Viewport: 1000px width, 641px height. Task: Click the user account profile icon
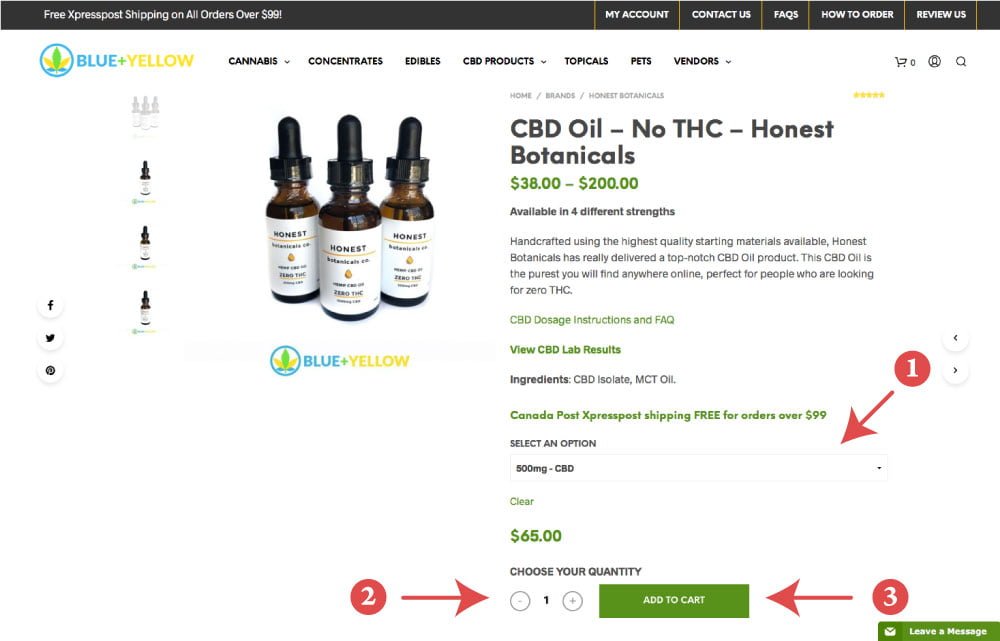click(x=934, y=61)
